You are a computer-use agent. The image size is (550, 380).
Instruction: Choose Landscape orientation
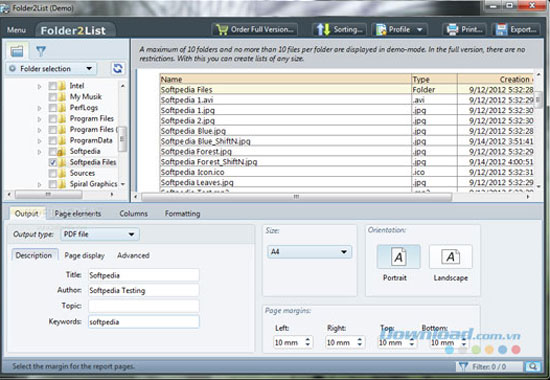click(450, 263)
